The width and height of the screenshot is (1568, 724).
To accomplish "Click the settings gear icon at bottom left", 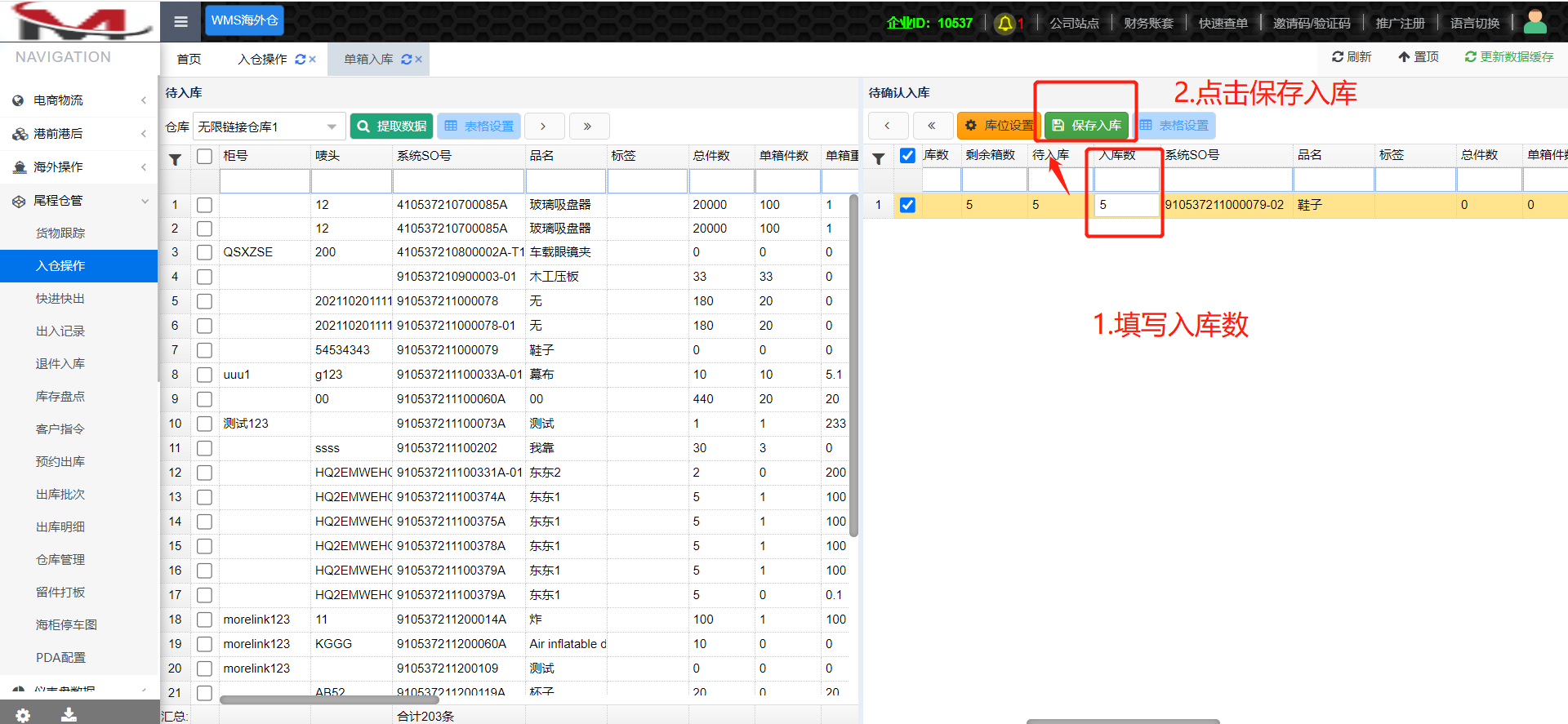I will click(23, 715).
